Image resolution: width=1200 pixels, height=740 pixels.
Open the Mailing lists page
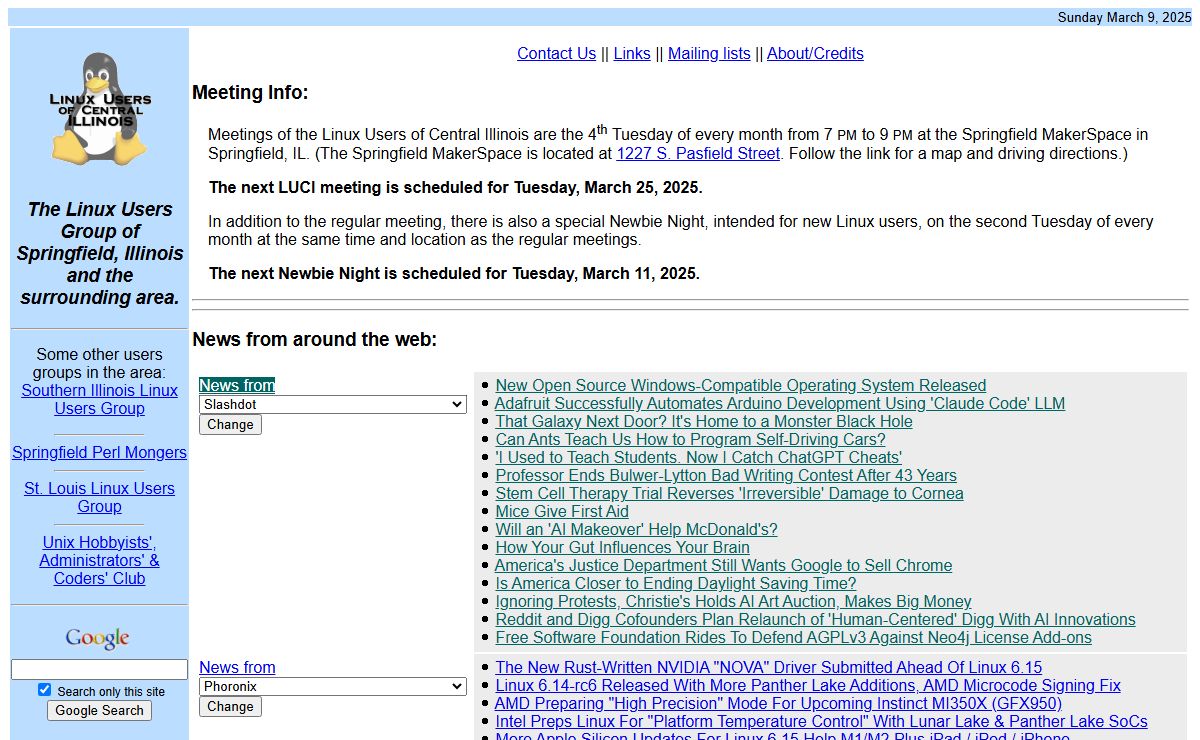pos(709,54)
